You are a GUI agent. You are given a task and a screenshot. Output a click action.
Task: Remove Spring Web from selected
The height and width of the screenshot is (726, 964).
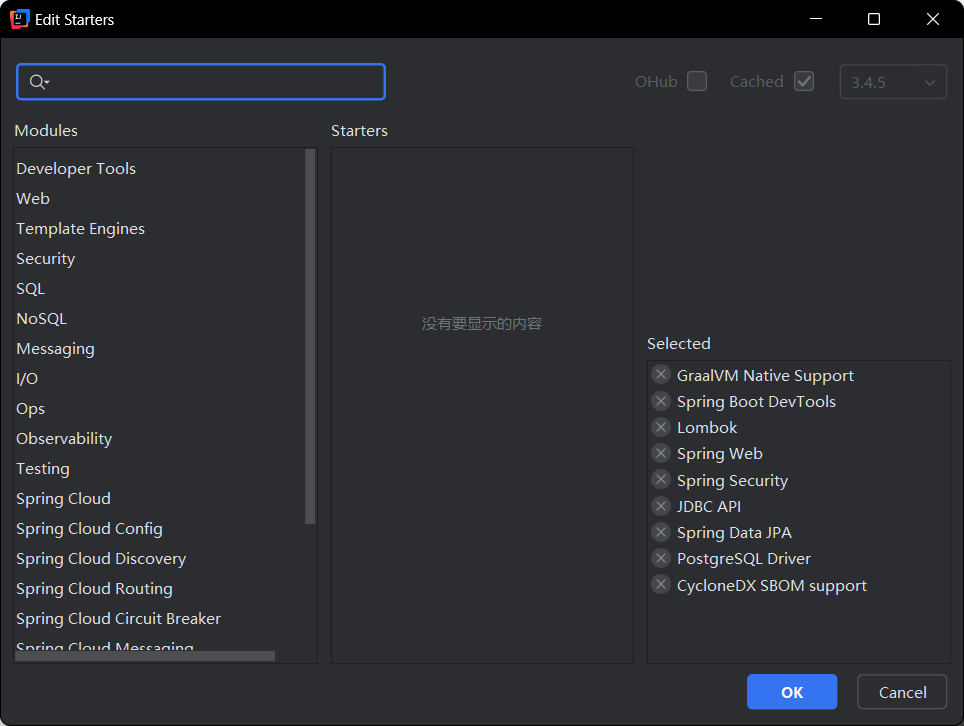(661, 453)
